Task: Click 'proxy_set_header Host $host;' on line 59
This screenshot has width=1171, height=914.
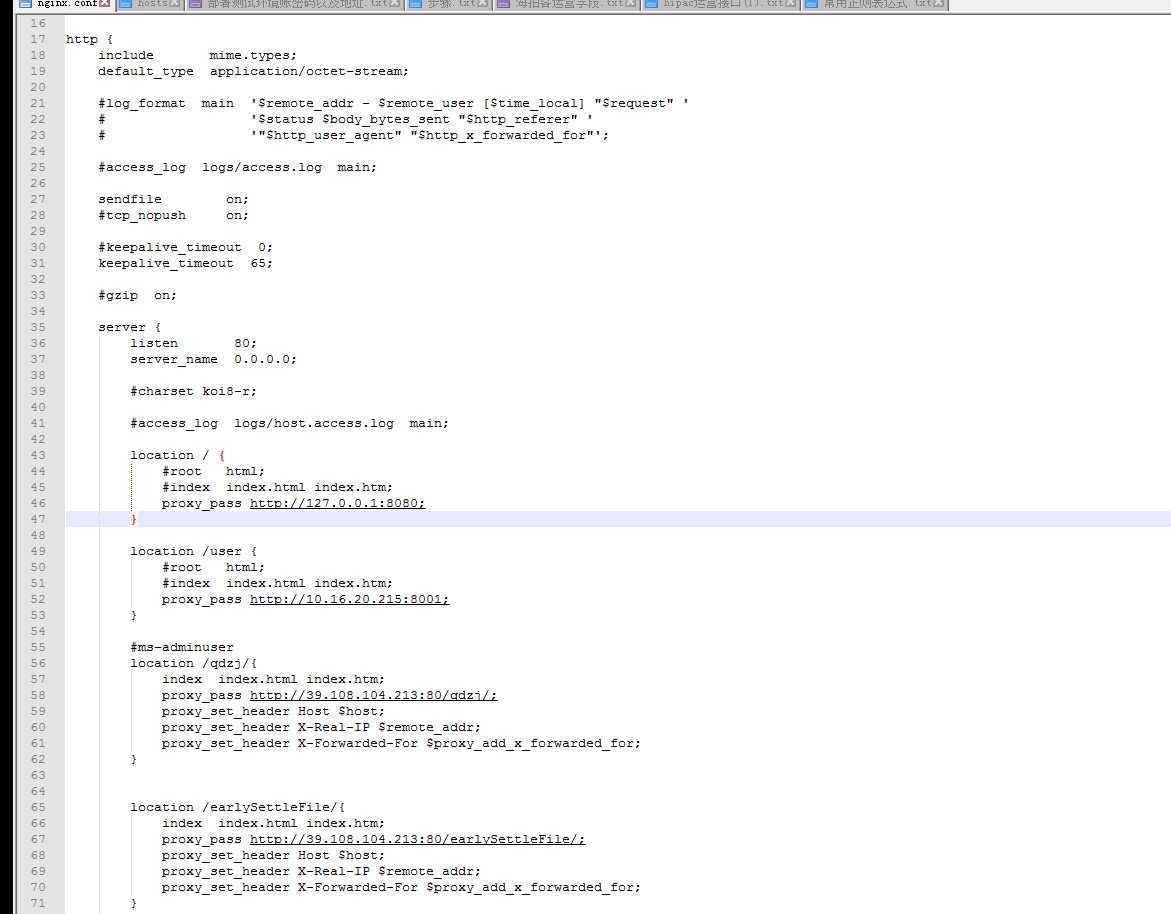Action: pyautogui.click(x=273, y=711)
